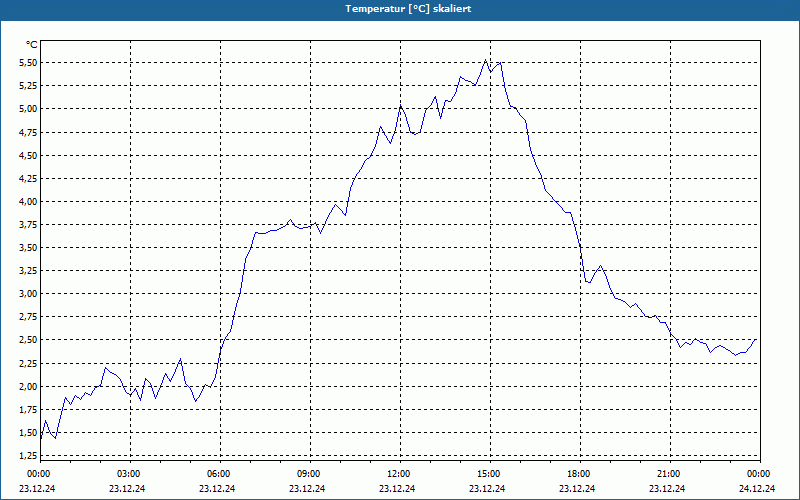Select the "06:00" x-axis time label
Screen dimensions: 800x500
(x=220, y=474)
